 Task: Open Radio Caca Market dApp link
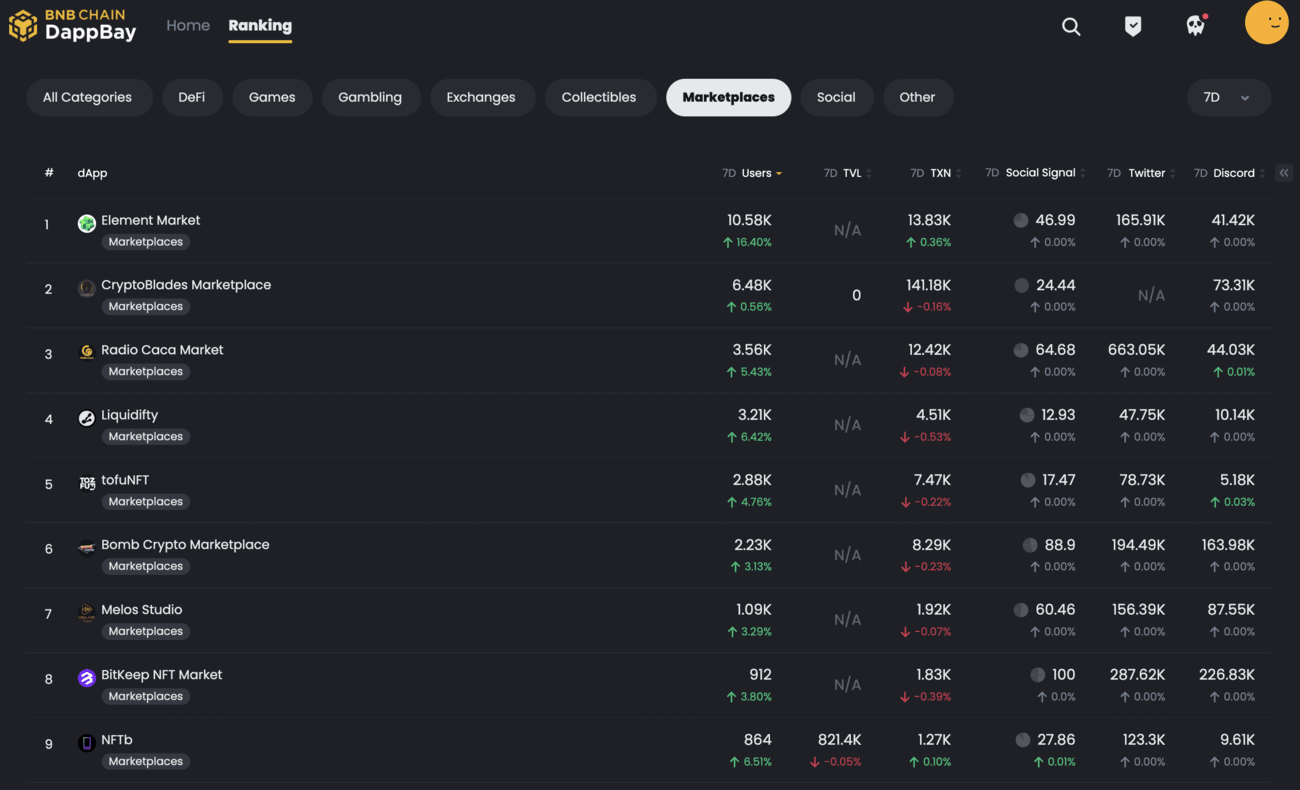162,350
